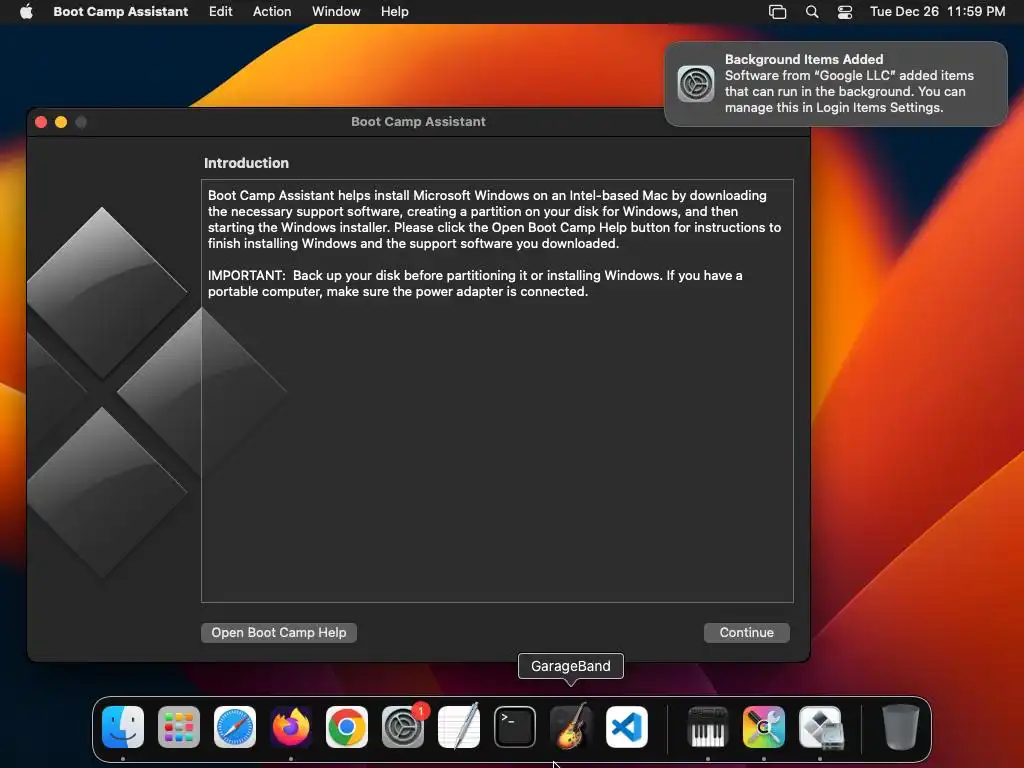Image resolution: width=1024 pixels, height=768 pixels.
Task: Click the Continue button
Action: 746,632
